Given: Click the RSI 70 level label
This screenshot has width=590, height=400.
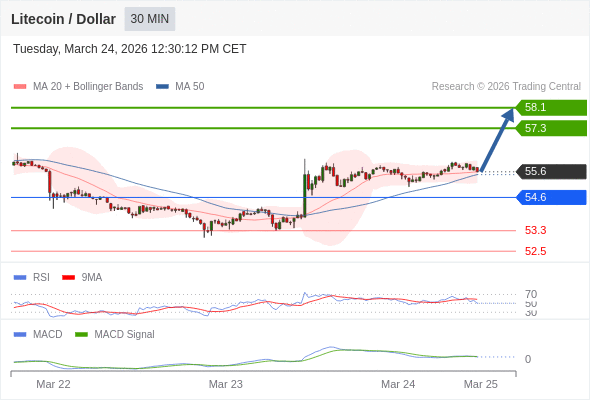Looking at the screenshot, I should (531, 294).
